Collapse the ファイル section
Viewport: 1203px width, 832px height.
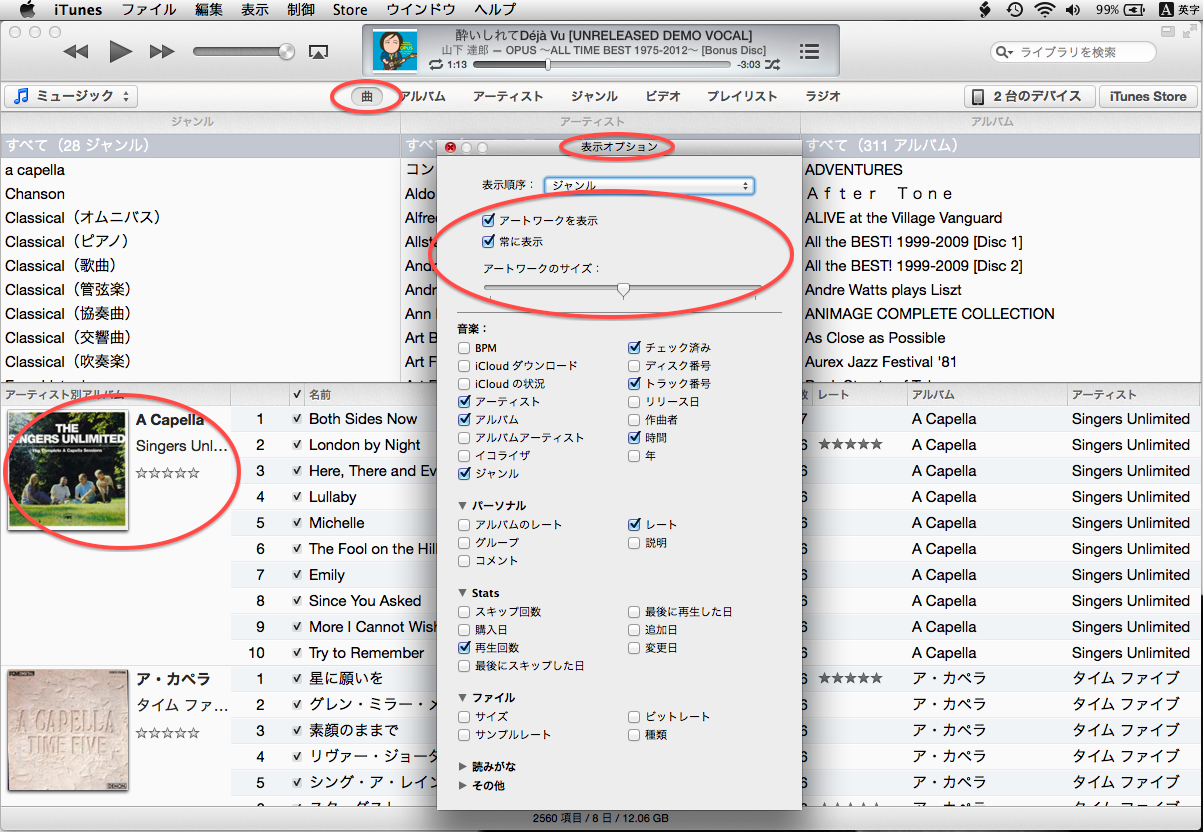coord(463,698)
